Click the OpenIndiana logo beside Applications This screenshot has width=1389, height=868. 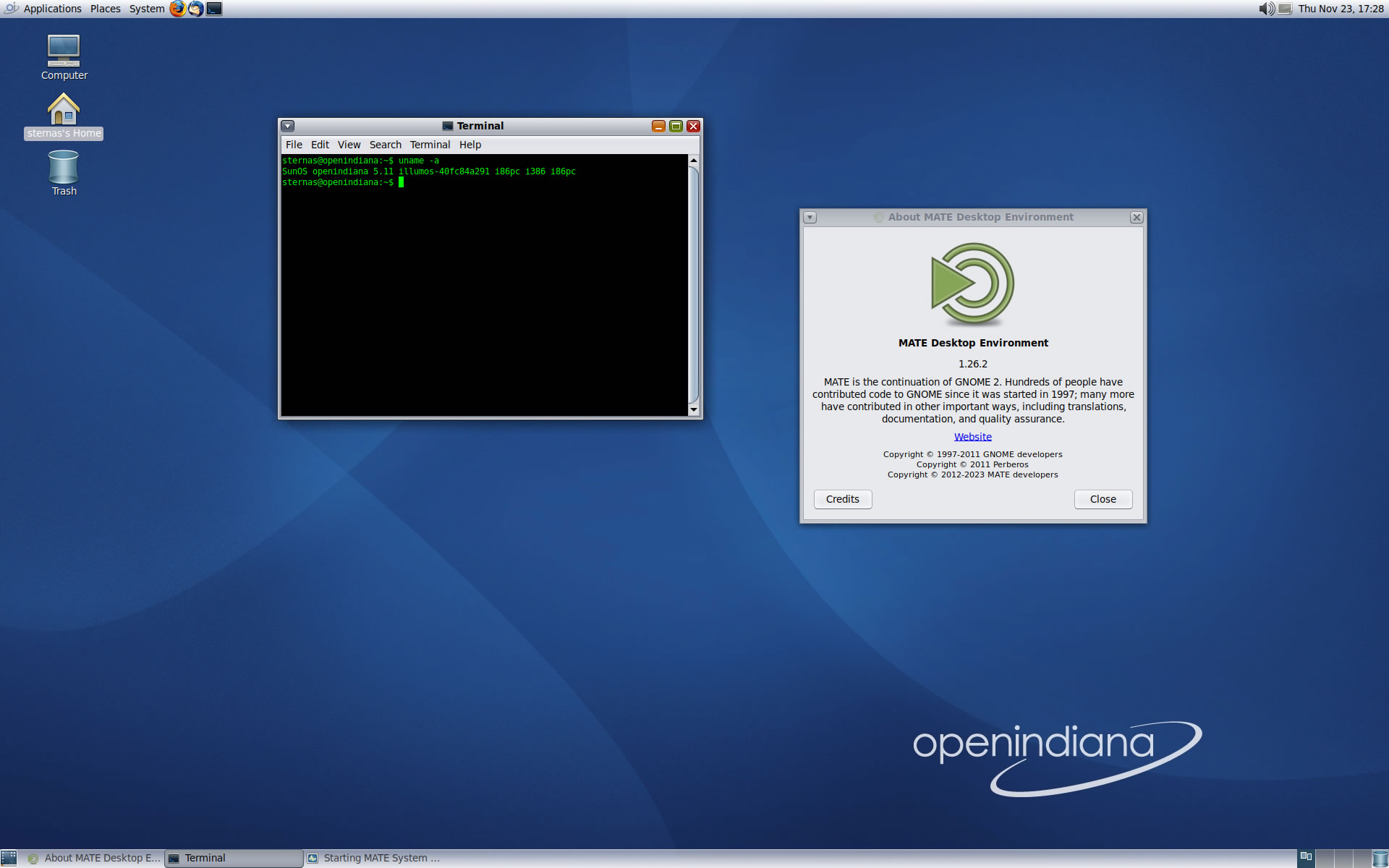[11, 9]
